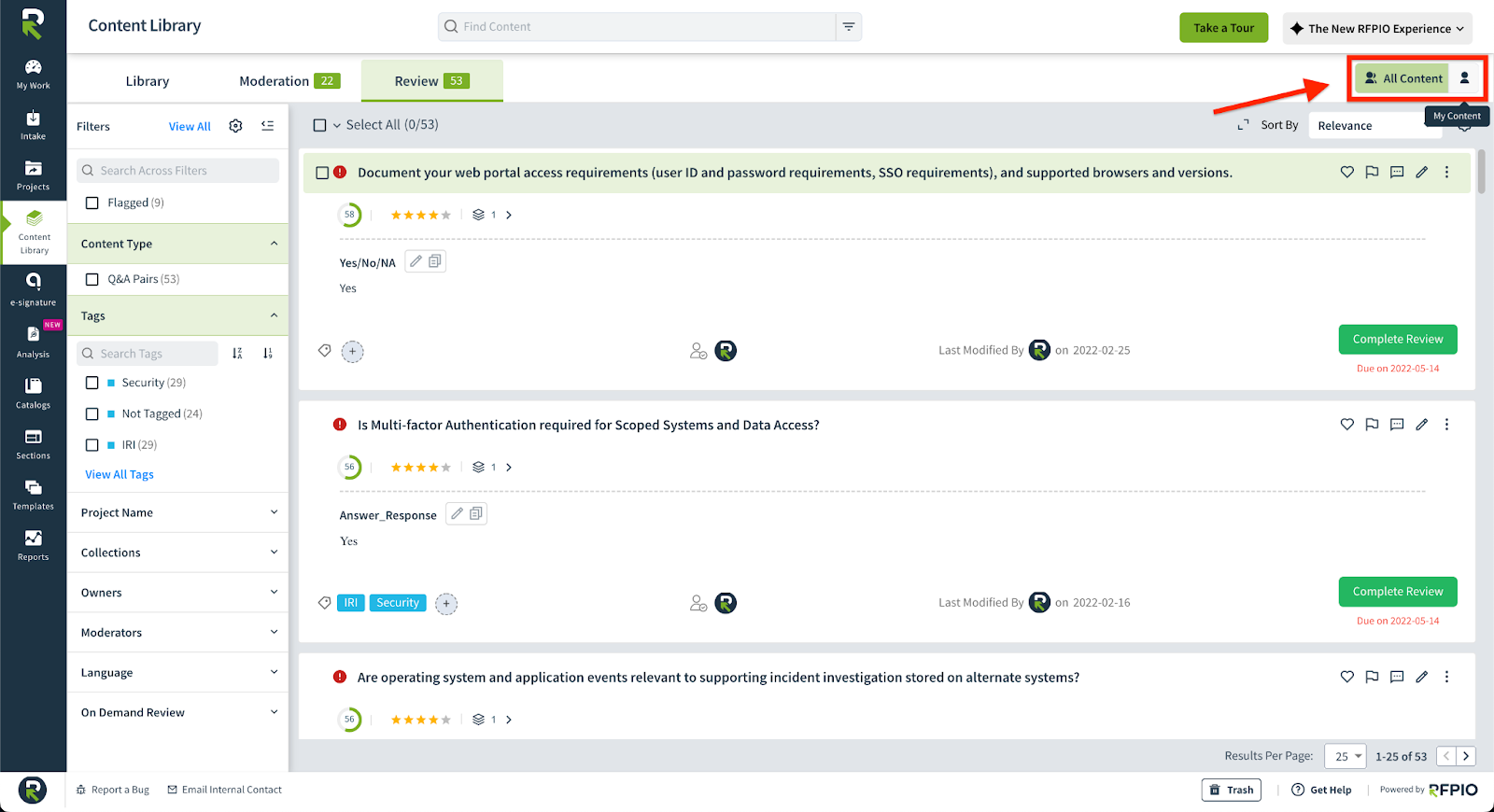
Task: Click Get Help link
Action: click(1321, 790)
